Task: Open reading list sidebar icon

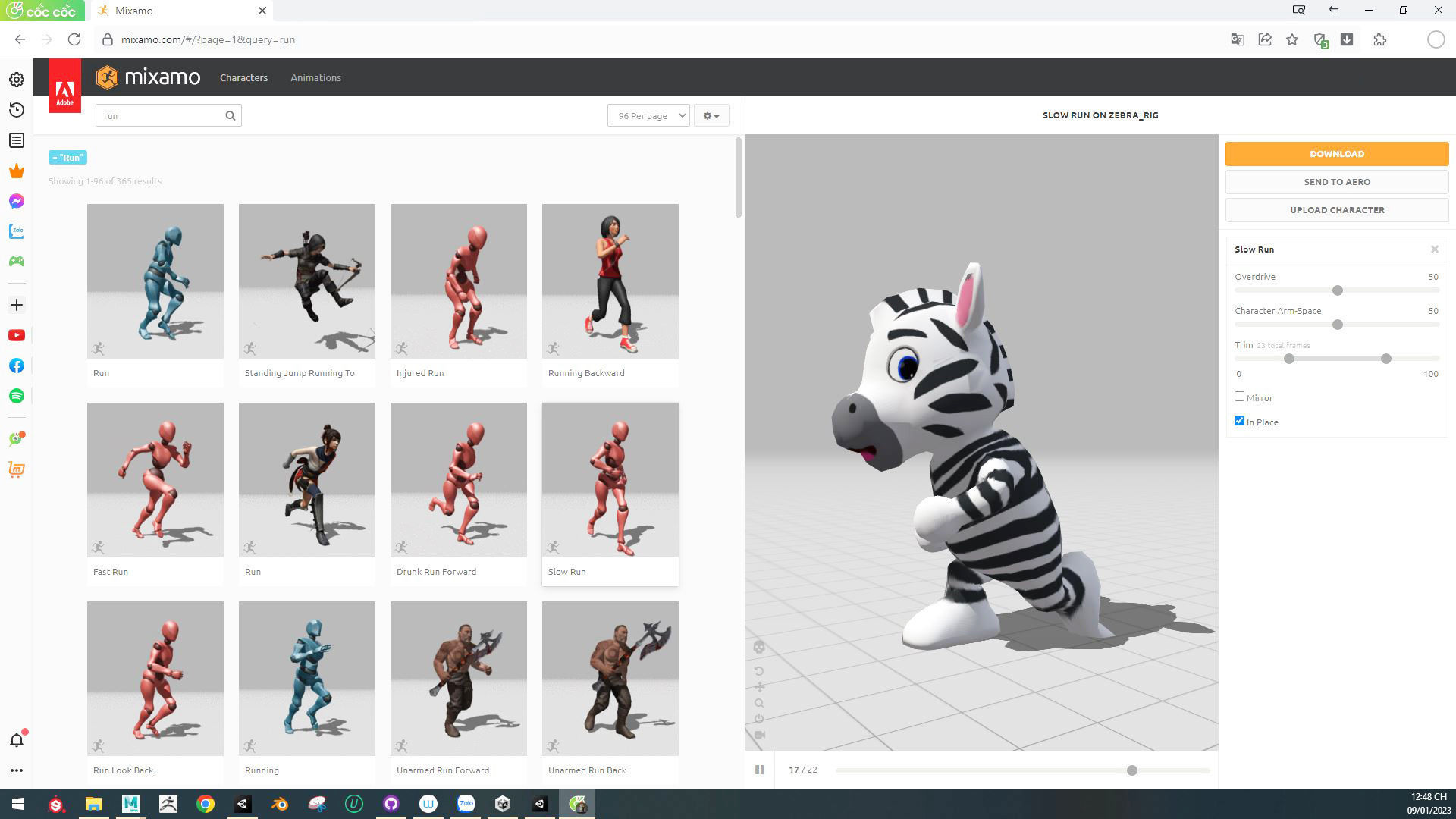Action: [x=17, y=140]
